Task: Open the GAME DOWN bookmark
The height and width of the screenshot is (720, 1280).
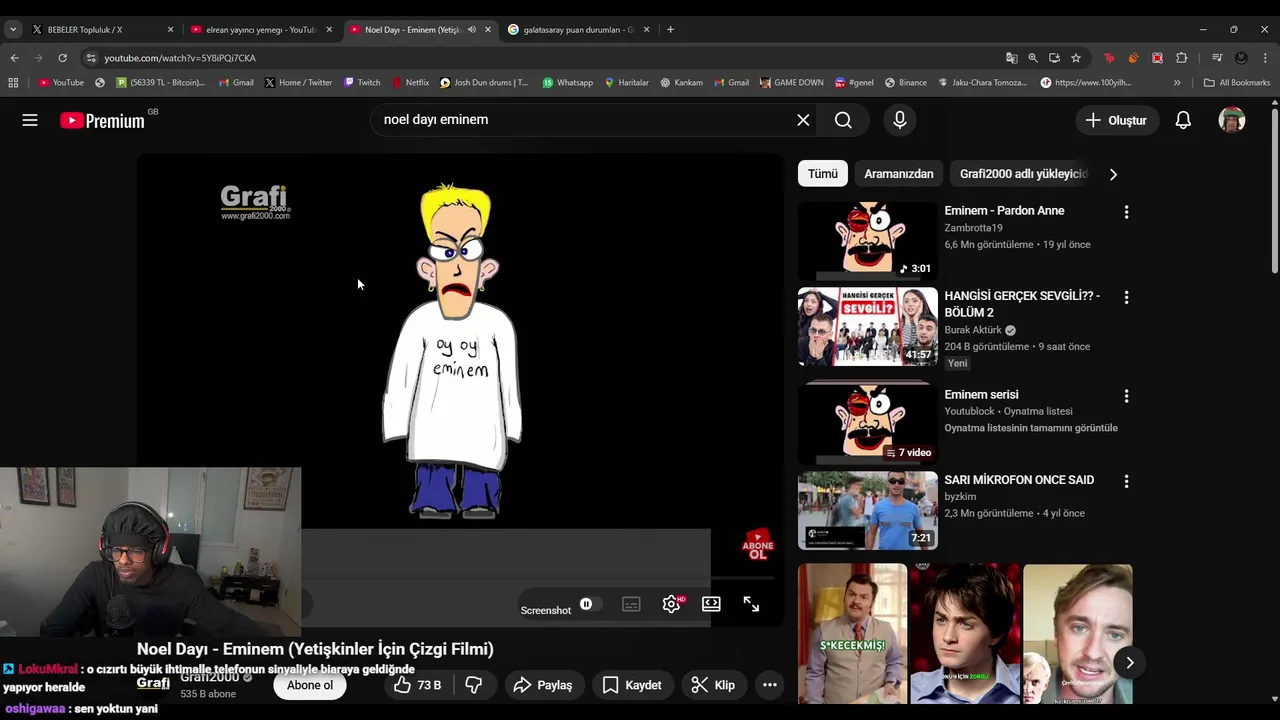Action: coord(792,83)
